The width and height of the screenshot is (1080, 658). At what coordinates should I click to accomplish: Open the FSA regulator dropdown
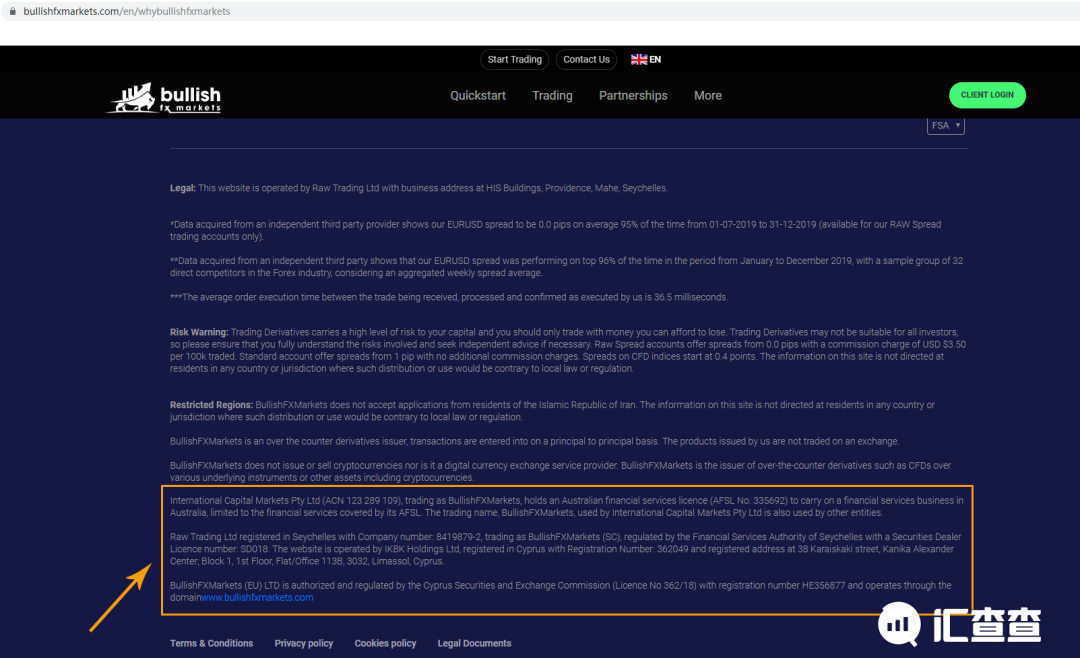pos(946,125)
